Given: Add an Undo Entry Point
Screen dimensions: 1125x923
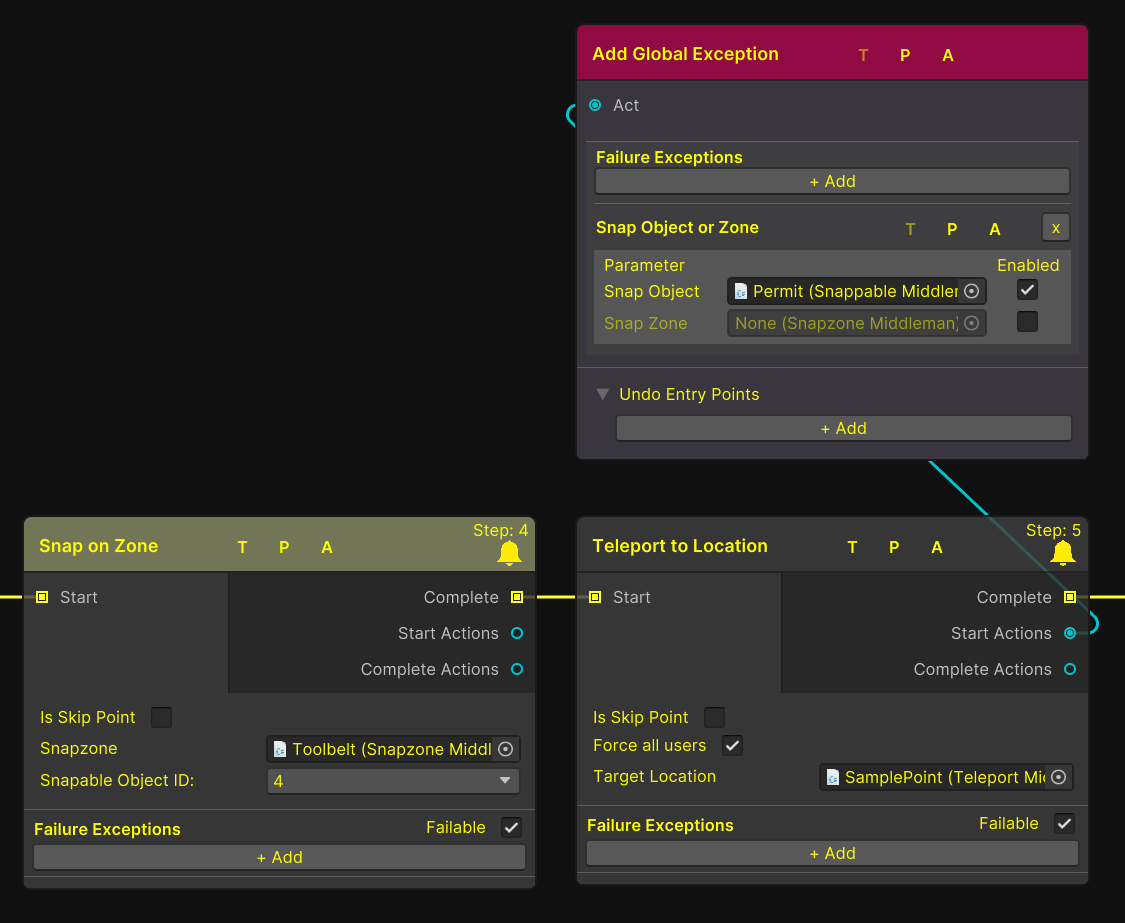Looking at the screenshot, I should tap(843, 428).
